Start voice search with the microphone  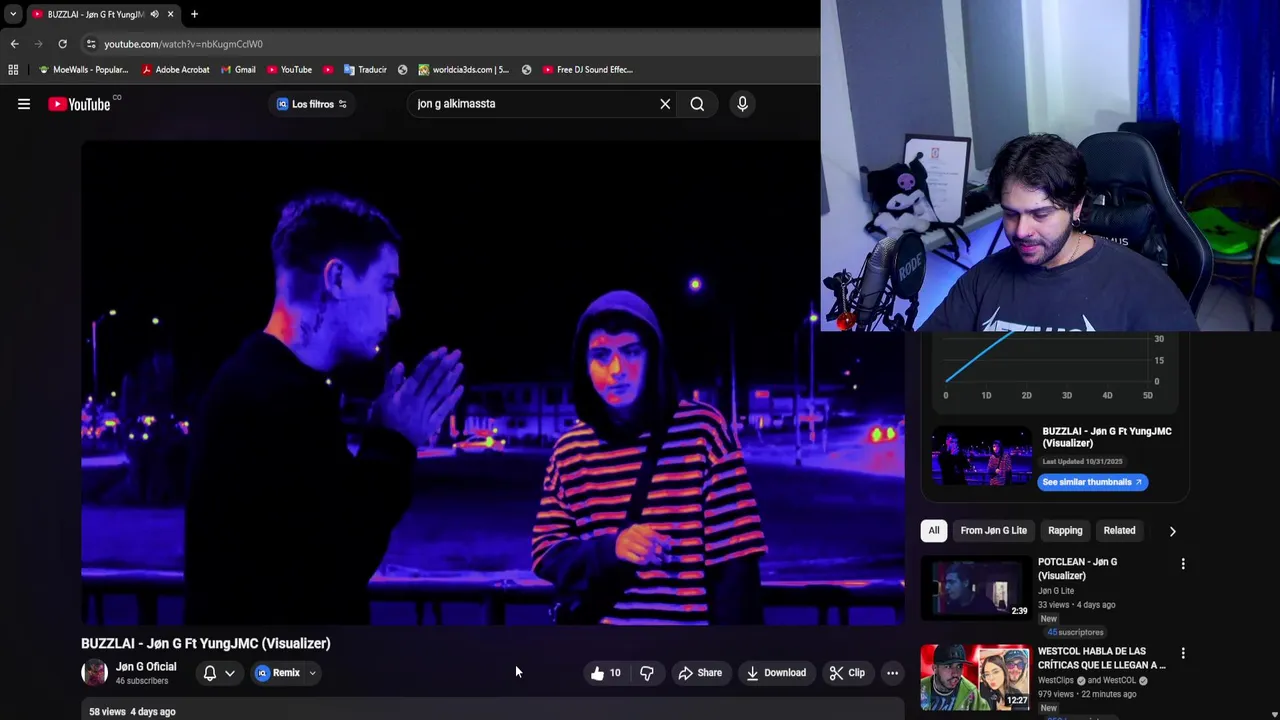742,104
